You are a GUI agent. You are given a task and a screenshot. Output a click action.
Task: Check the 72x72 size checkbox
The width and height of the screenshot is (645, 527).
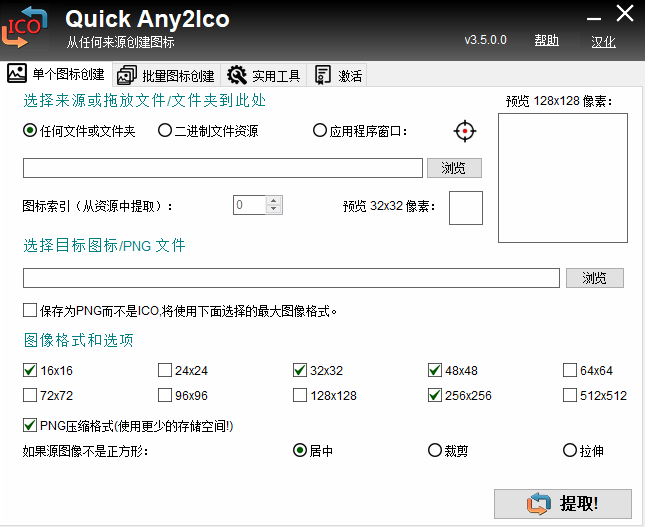[x=30, y=395]
